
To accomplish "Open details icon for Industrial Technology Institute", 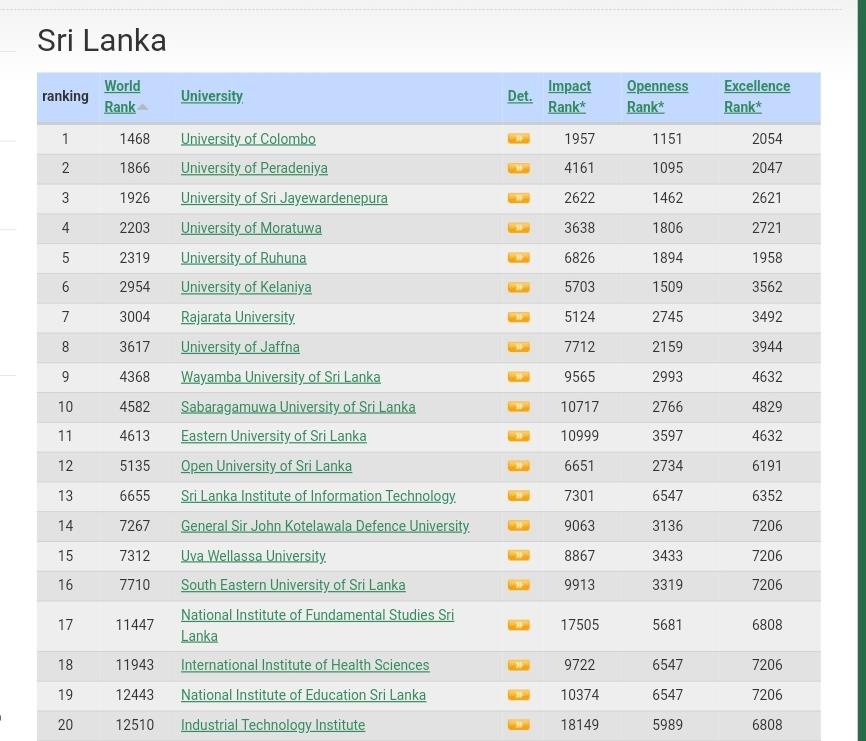I will click(x=518, y=725).
